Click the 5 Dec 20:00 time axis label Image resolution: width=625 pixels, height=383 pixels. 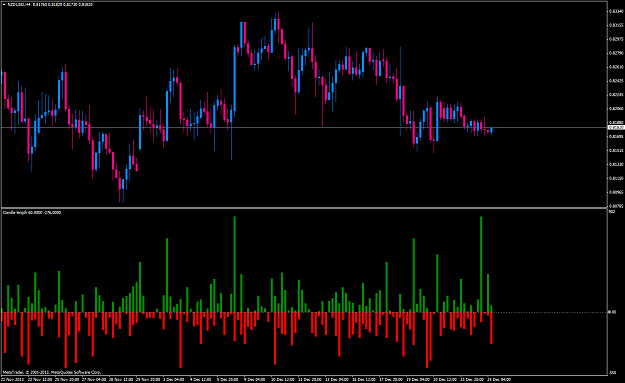[x=228, y=379]
